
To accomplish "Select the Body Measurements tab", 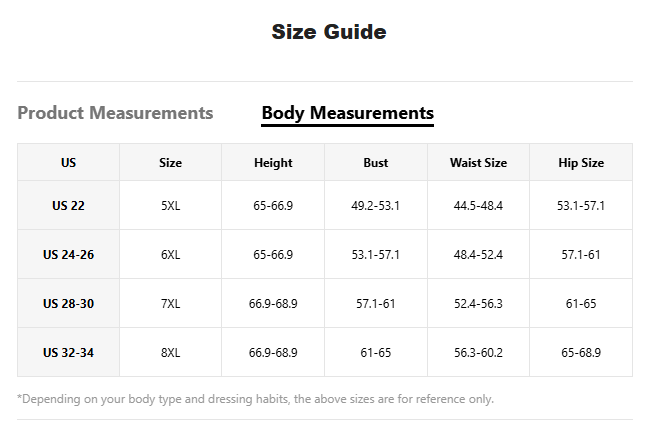I will tap(347, 113).
